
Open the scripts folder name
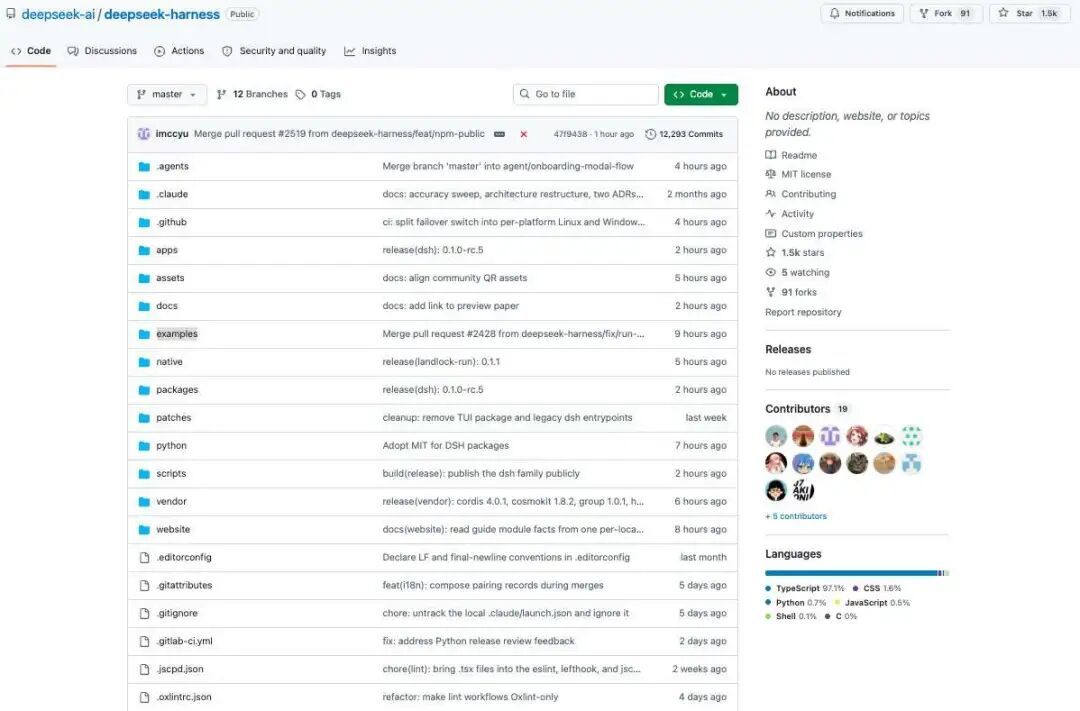coord(171,473)
